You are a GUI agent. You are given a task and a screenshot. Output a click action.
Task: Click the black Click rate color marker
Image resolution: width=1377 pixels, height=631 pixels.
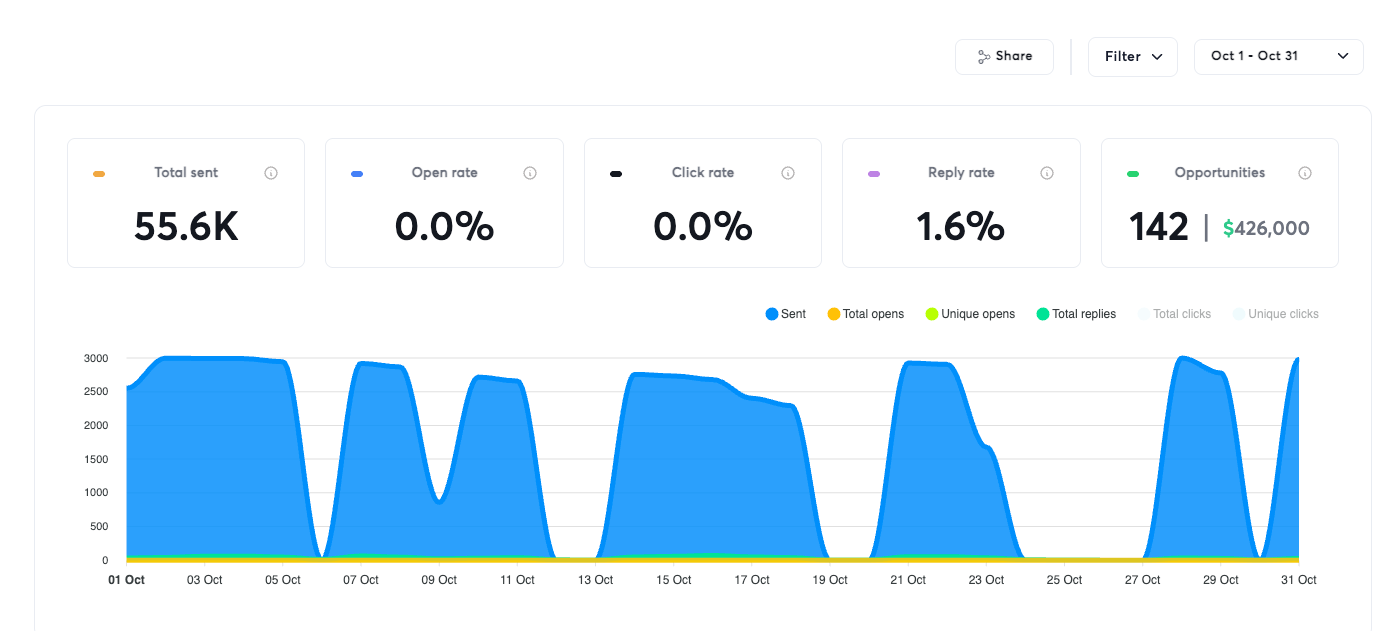616,174
